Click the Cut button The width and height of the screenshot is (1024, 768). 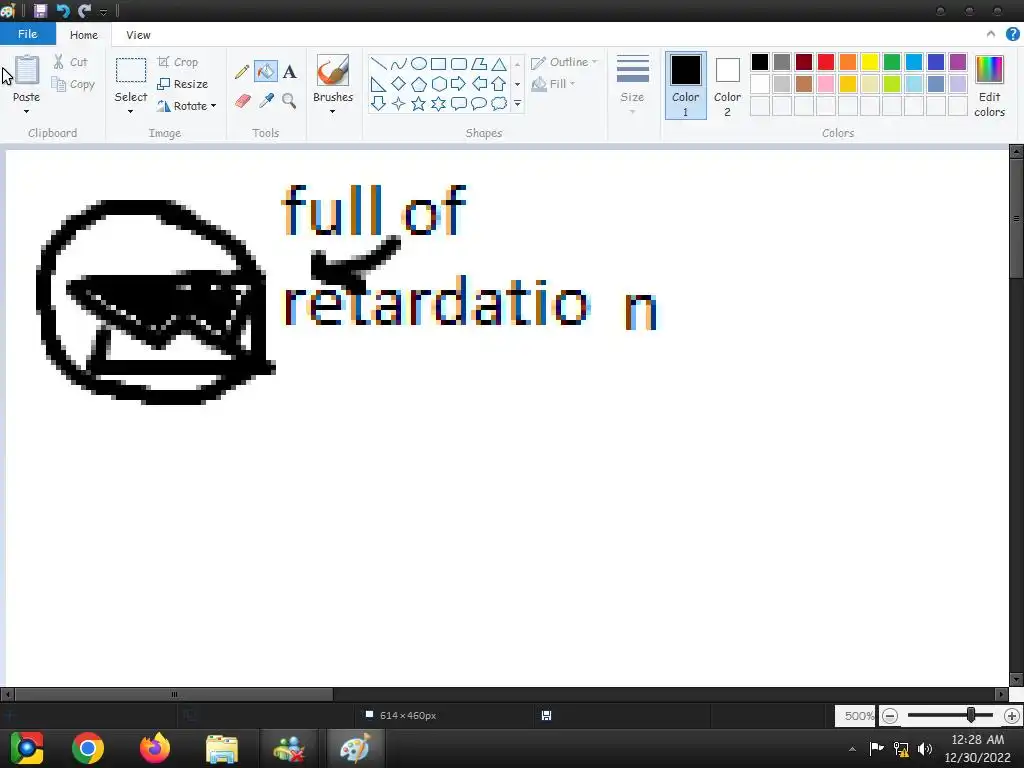pos(71,62)
